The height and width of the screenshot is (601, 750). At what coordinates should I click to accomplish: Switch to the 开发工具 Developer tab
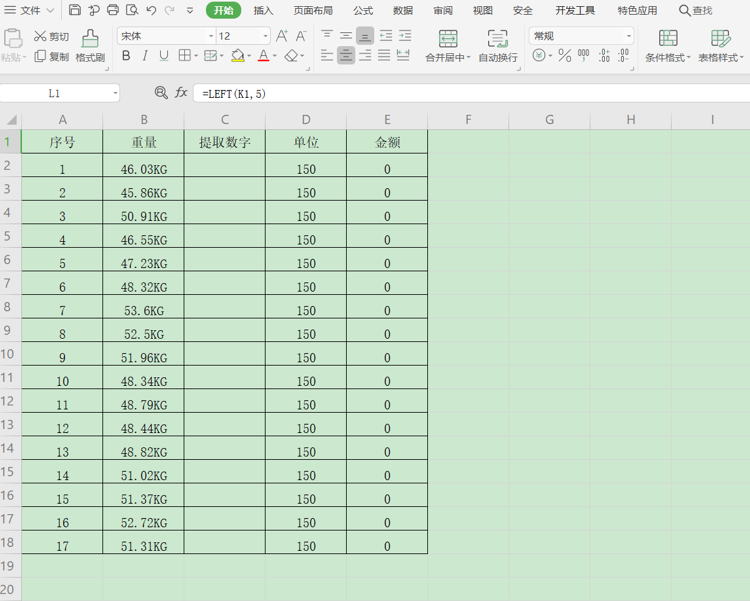point(575,10)
